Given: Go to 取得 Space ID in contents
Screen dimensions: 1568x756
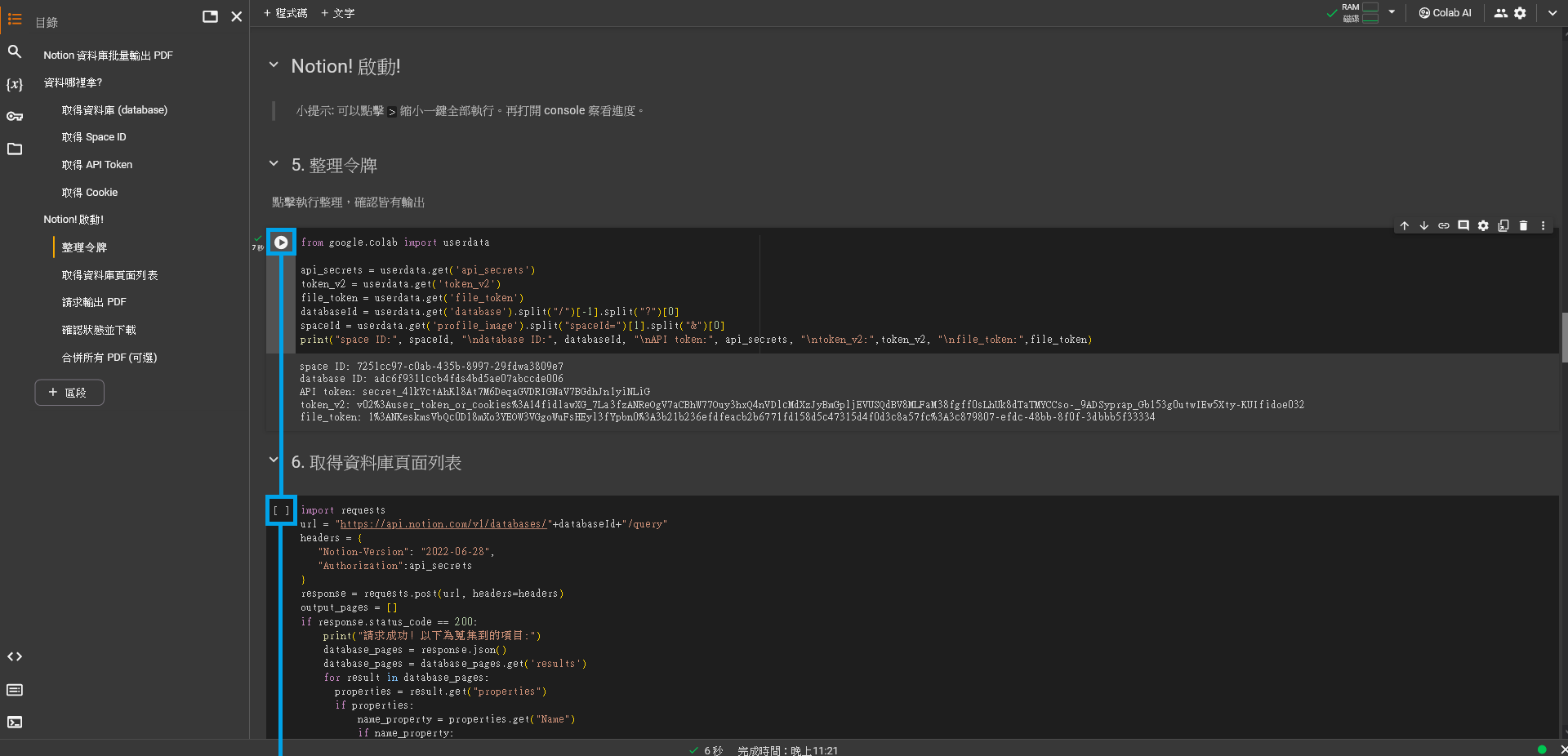Looking at the screenshot, I should (94, 137).
